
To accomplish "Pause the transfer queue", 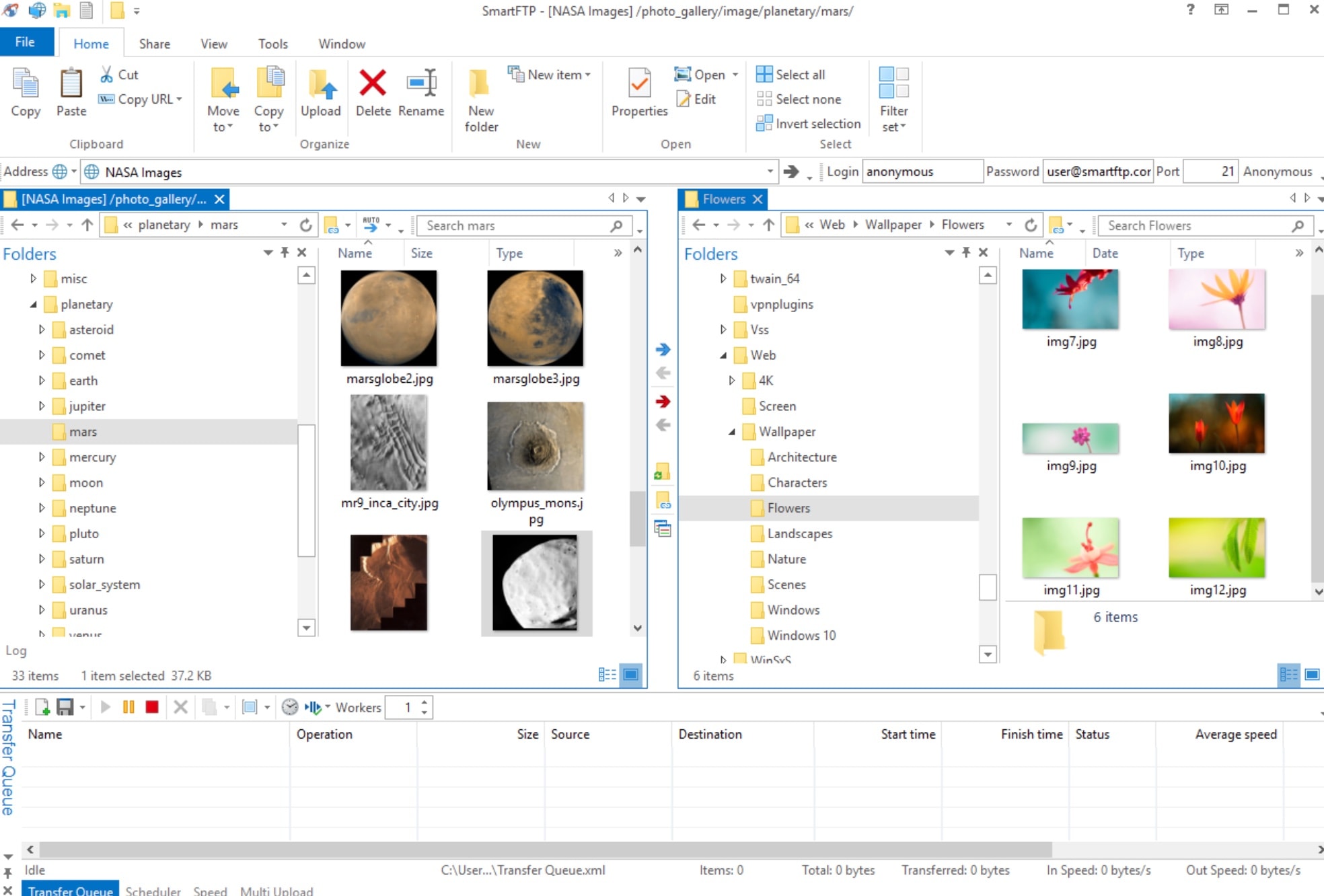I will click(x=128, y=707).
